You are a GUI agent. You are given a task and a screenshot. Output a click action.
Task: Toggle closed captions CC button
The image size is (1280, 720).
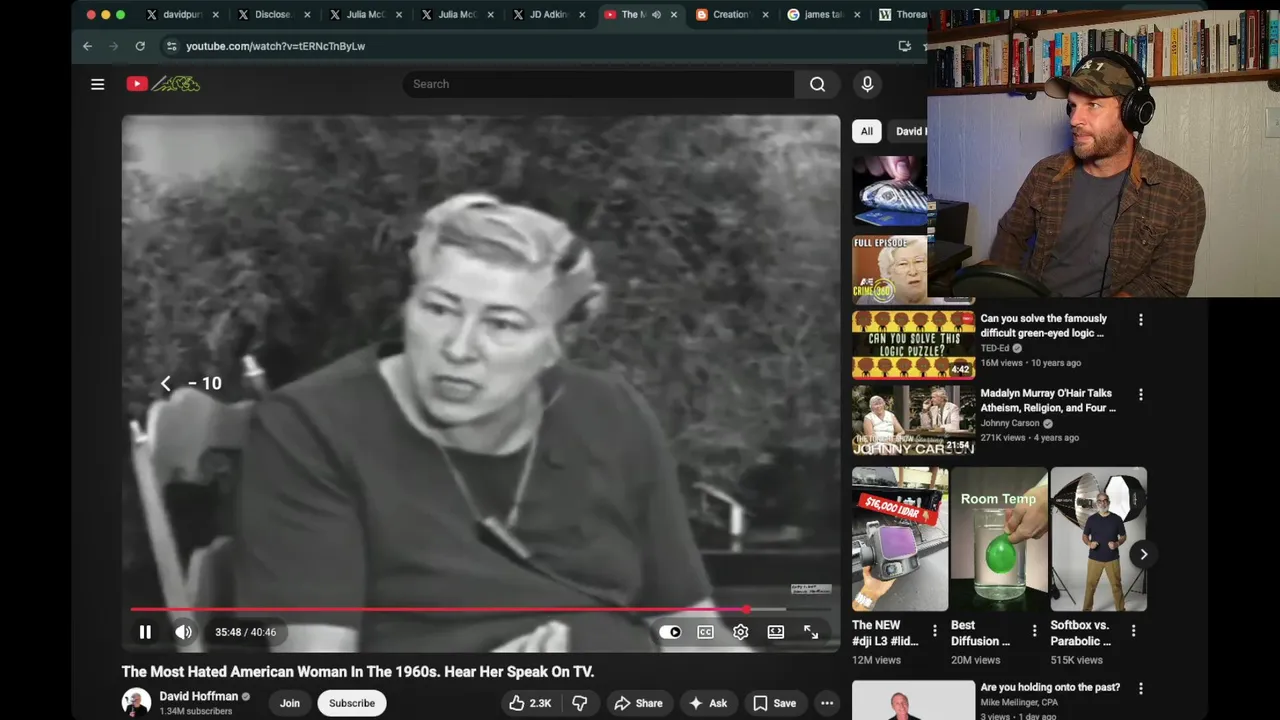click(x=705, y=632)
